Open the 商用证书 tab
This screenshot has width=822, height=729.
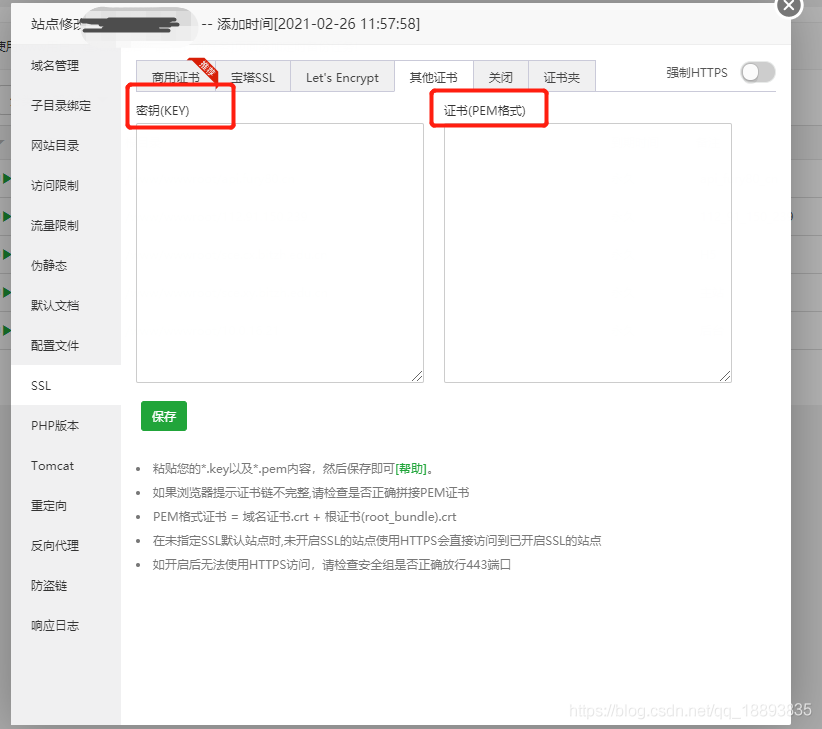coord(176,77)
